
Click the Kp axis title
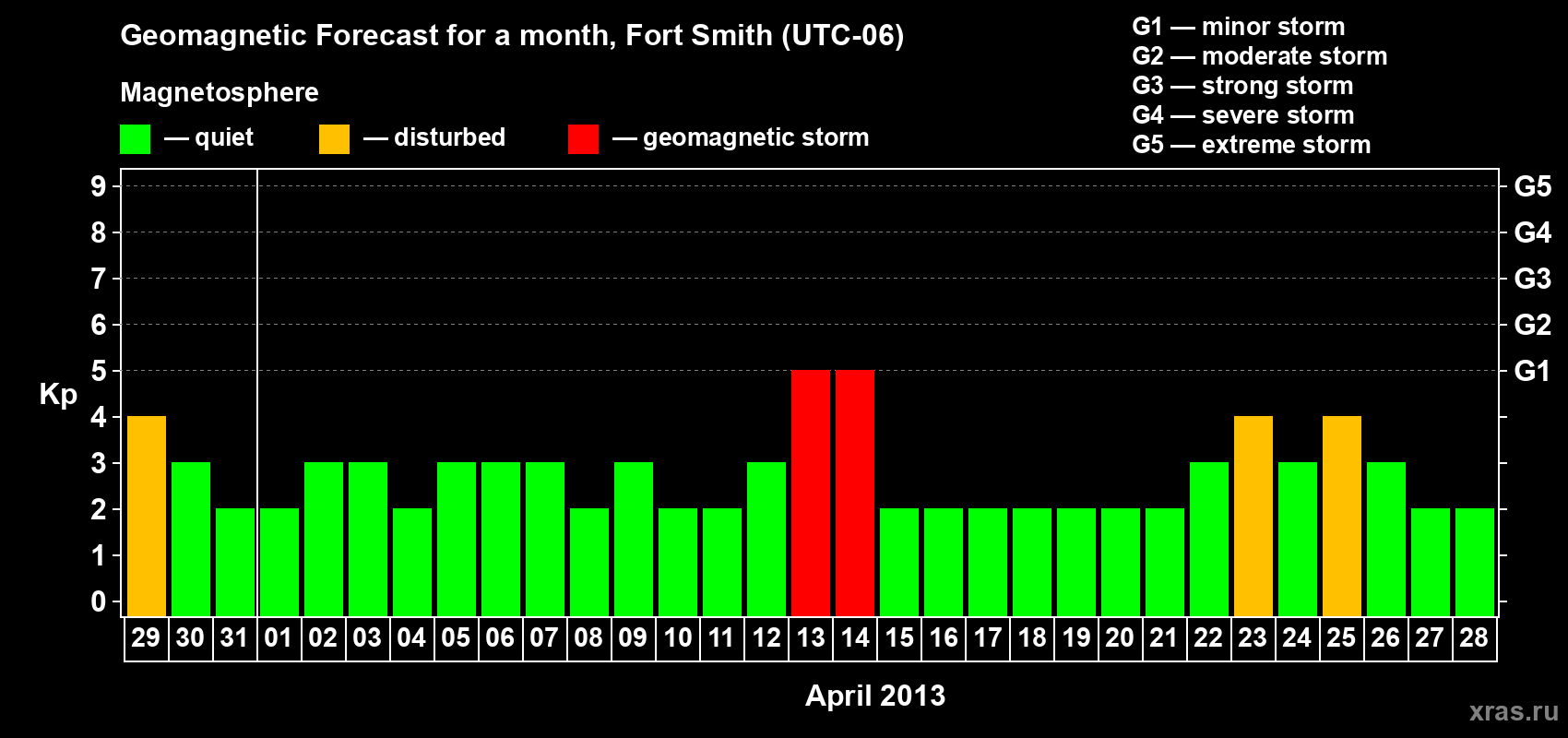click(58, 395)
